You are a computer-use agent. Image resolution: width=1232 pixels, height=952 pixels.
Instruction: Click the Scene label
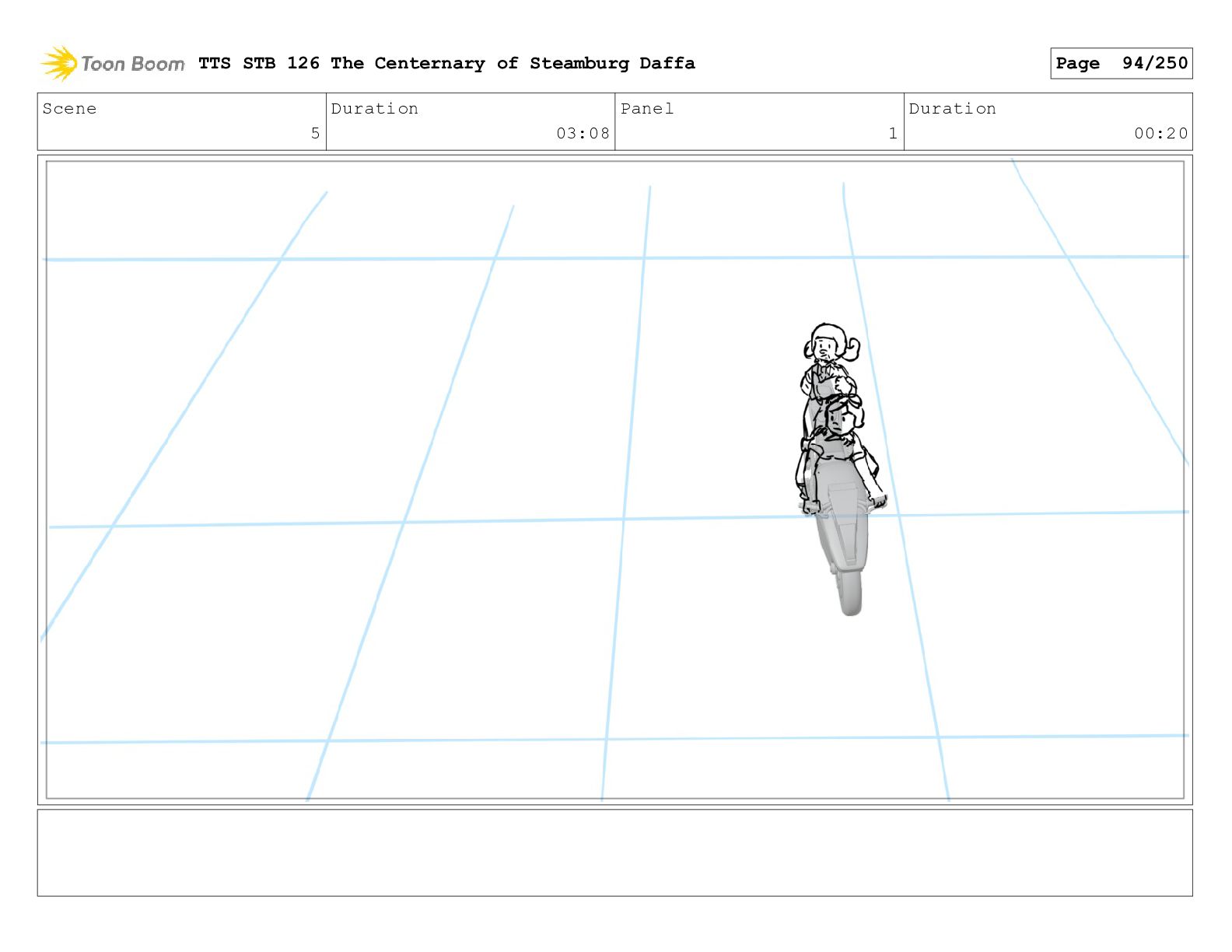70,109
